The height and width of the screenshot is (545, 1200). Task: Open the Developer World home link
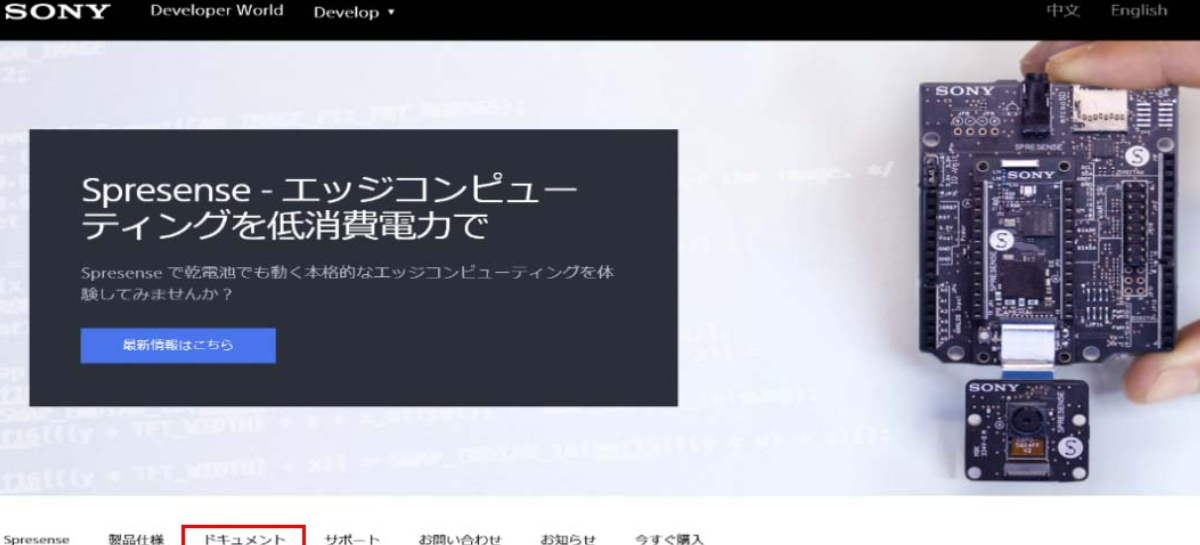(x=216, y=11)
